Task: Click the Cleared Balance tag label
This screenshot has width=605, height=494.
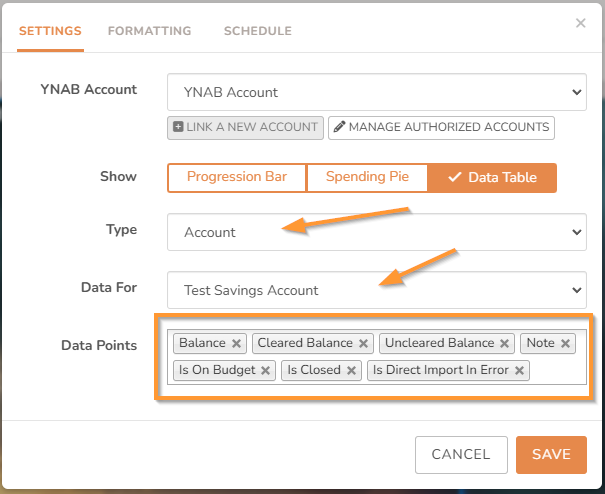Action: (305, 343)
